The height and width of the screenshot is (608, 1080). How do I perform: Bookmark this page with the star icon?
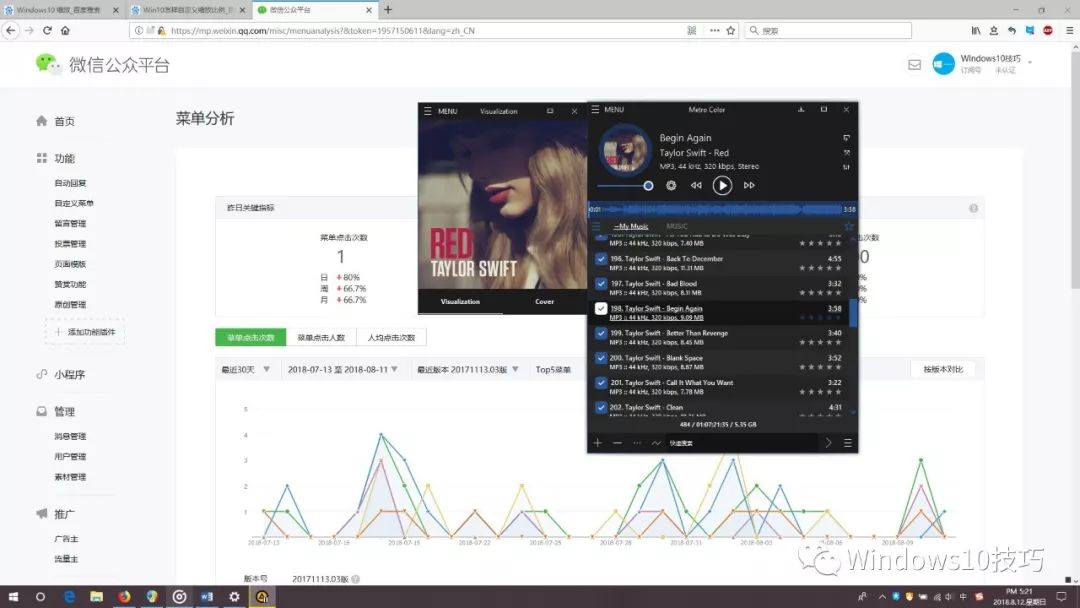(731, 30)
